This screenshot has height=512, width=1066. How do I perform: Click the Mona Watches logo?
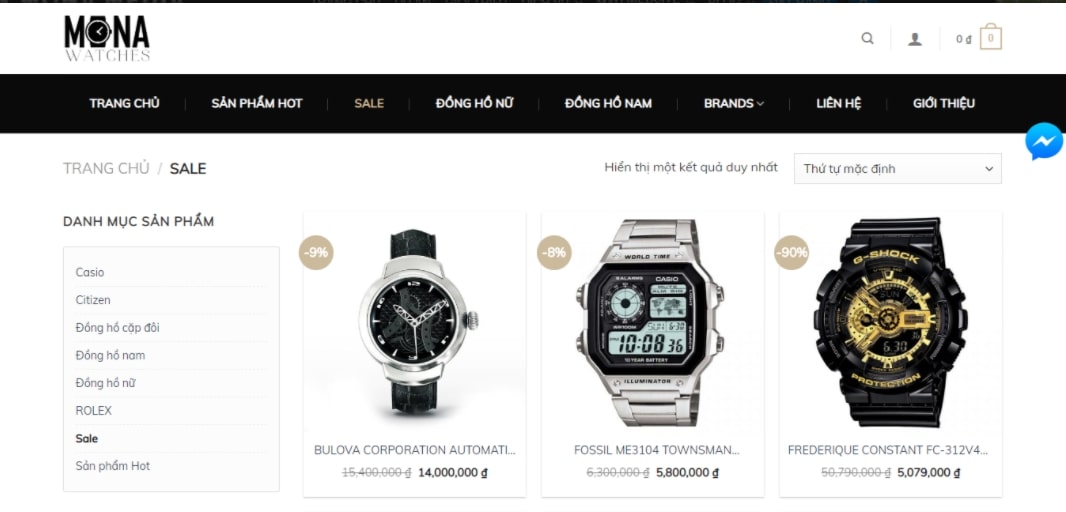(107, 38)
